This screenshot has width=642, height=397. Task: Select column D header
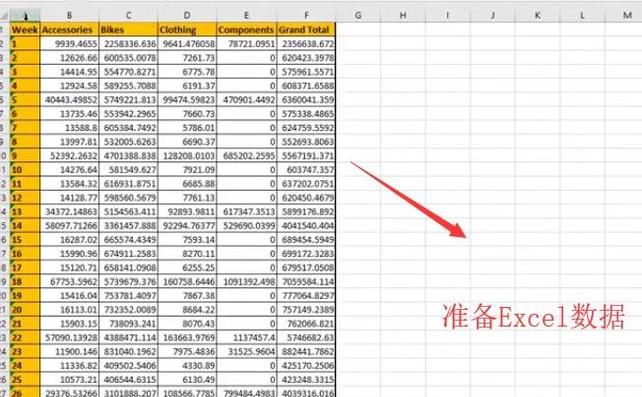(x=187, y=16)
